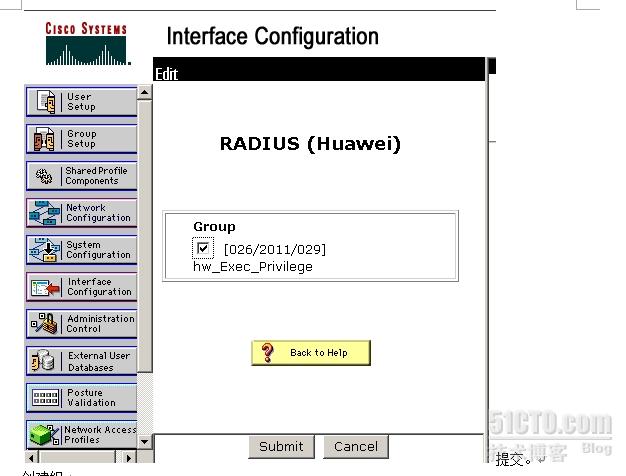This screenshot has height=476, width=626.
Task: Open Network Configuration section
Action: pyautogui.click(x=81, y=213)
